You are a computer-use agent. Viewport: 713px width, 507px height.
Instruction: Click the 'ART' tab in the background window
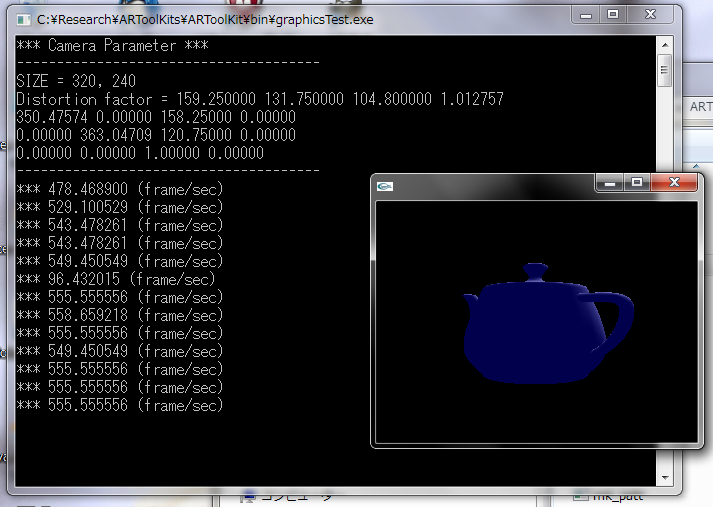[700, 107]
